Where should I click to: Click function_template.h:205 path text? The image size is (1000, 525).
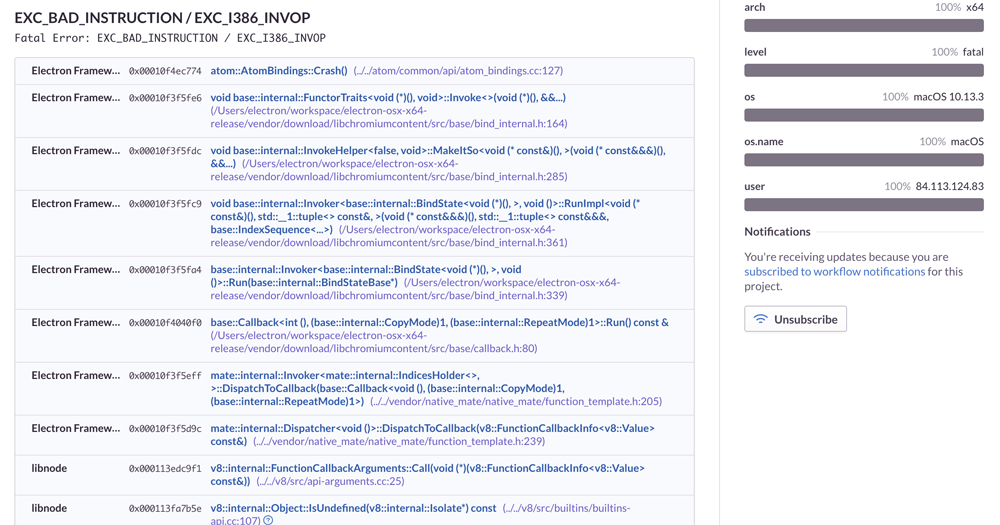516,401
